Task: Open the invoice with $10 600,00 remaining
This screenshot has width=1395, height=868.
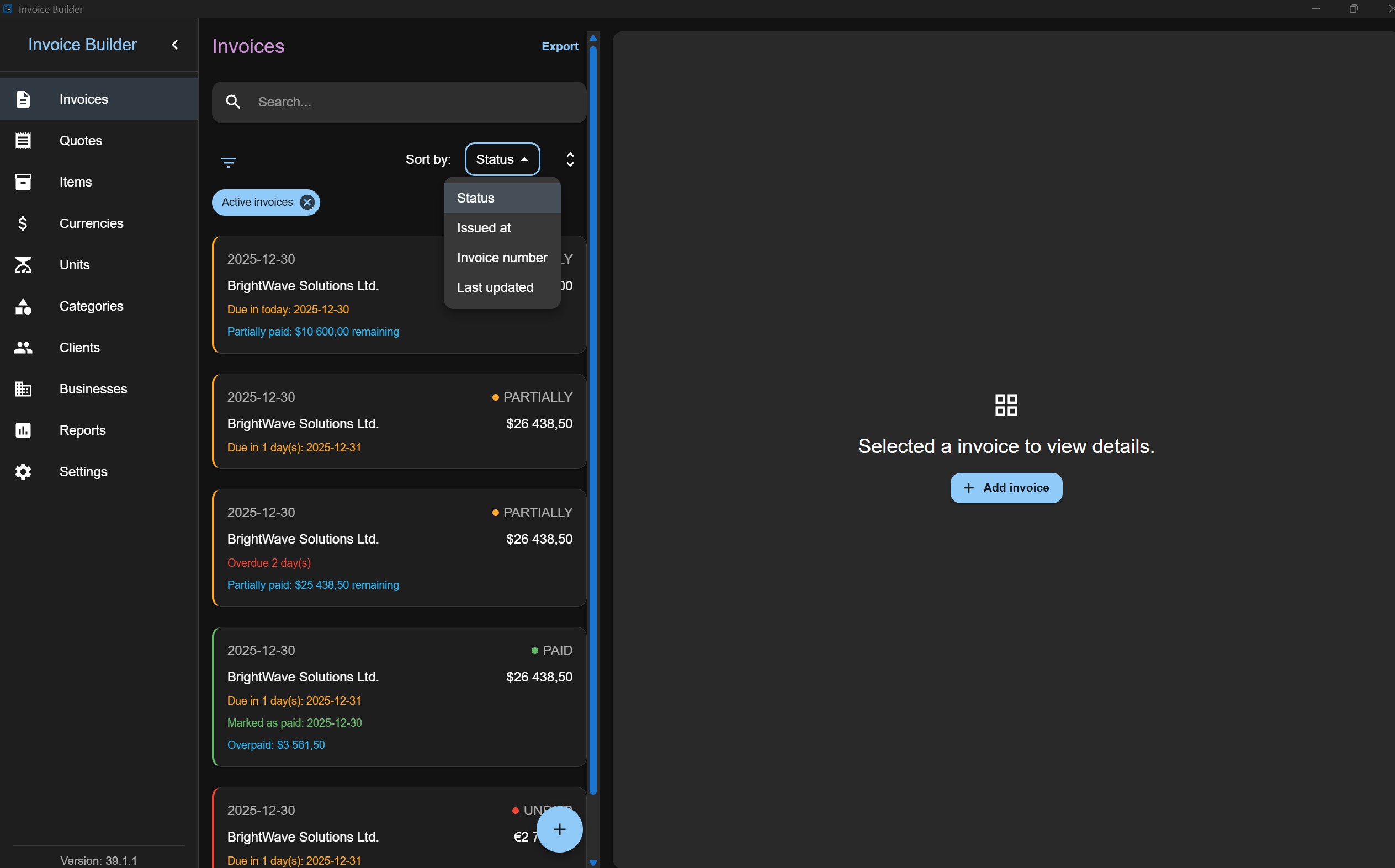Action: (399, 295)
